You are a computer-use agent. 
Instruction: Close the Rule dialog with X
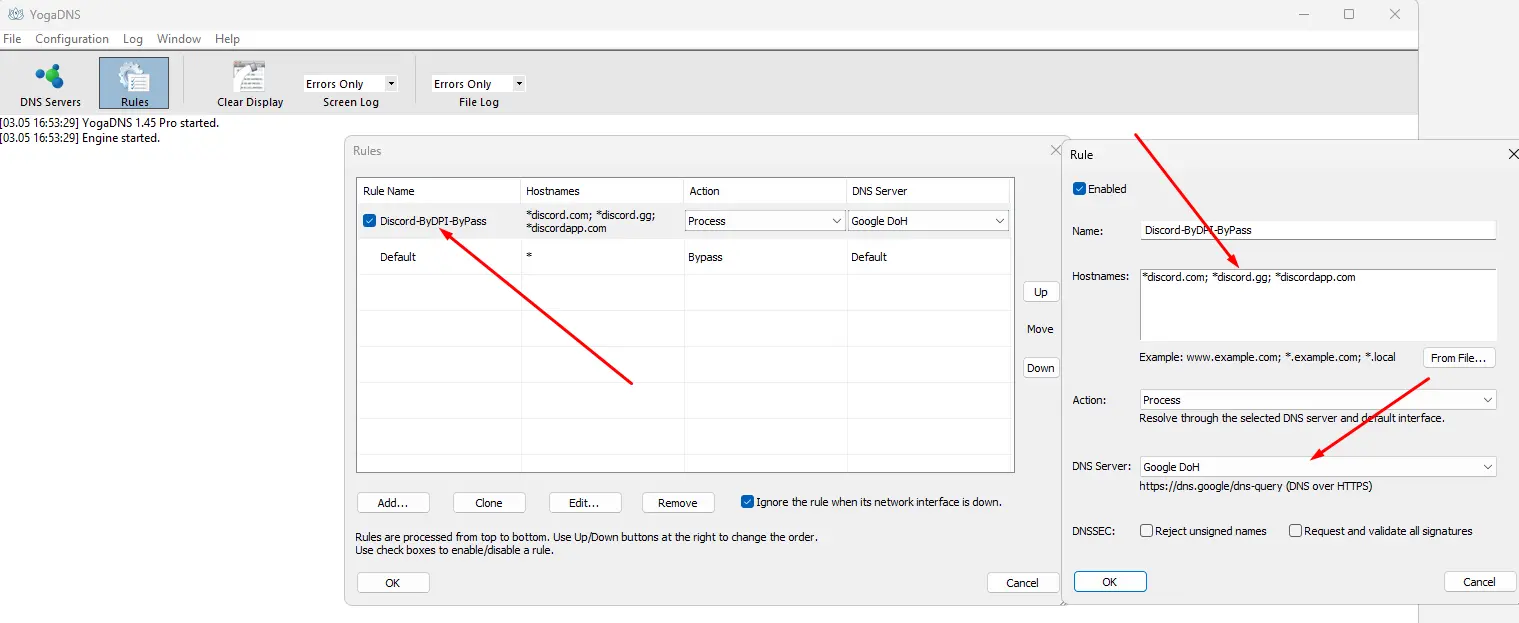point(1512,154)
